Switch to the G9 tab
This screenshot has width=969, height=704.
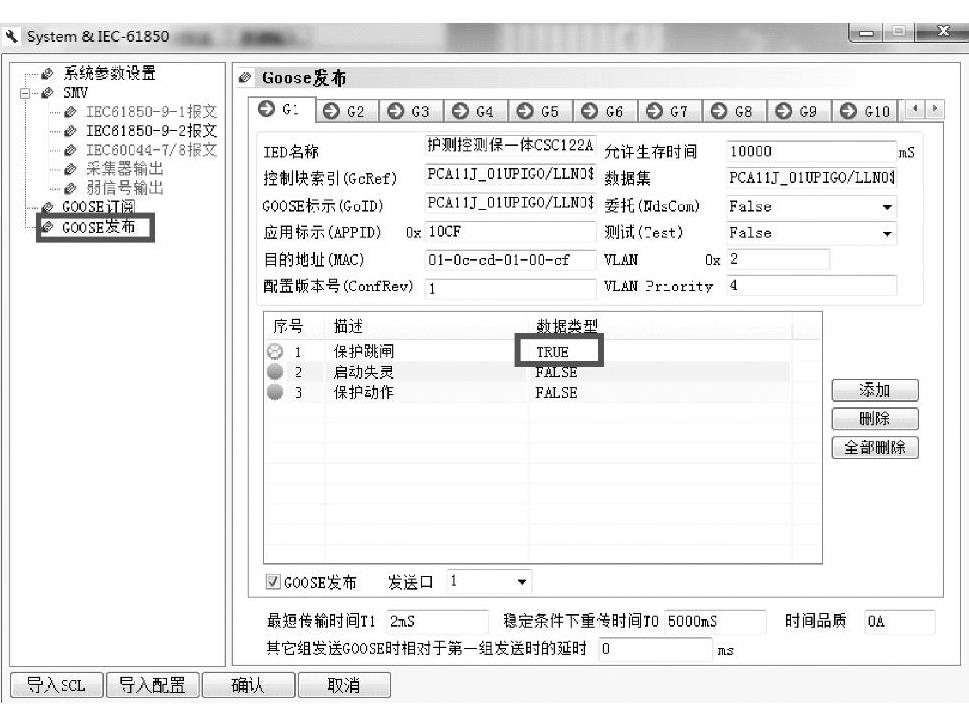(x=798, y=111)
